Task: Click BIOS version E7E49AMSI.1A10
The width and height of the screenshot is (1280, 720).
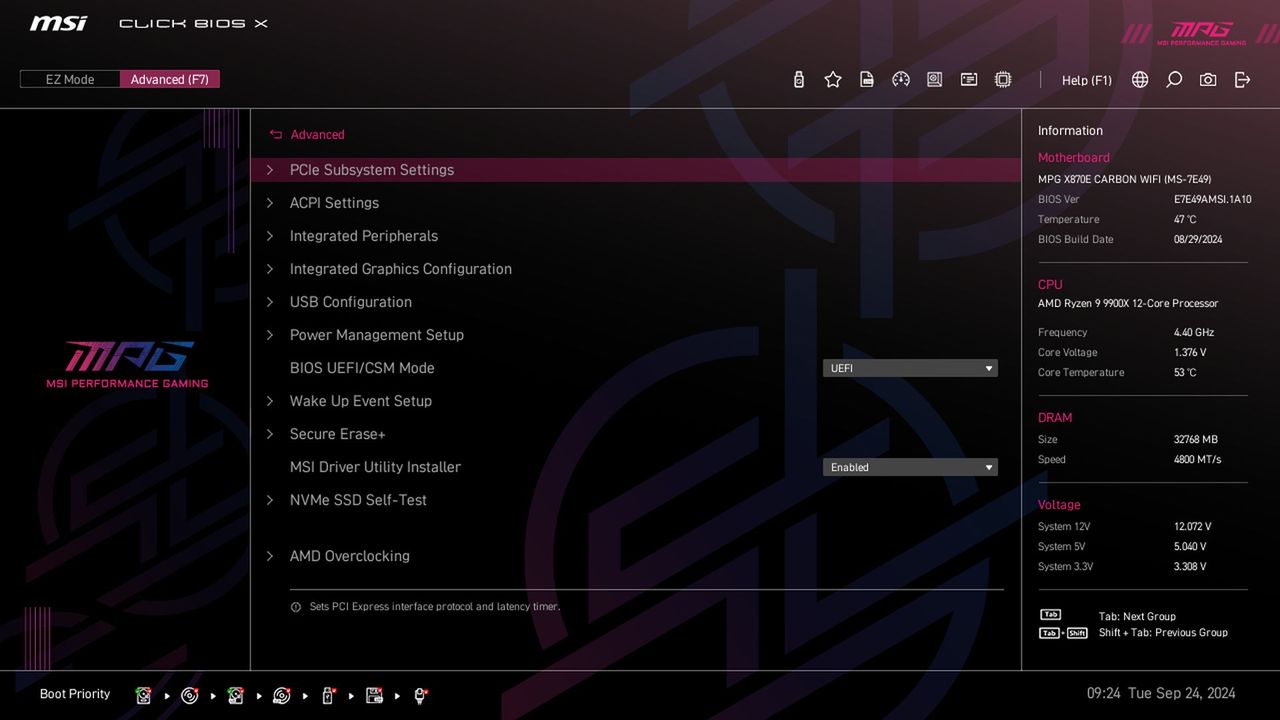Action: click(x=1212, y=199)
